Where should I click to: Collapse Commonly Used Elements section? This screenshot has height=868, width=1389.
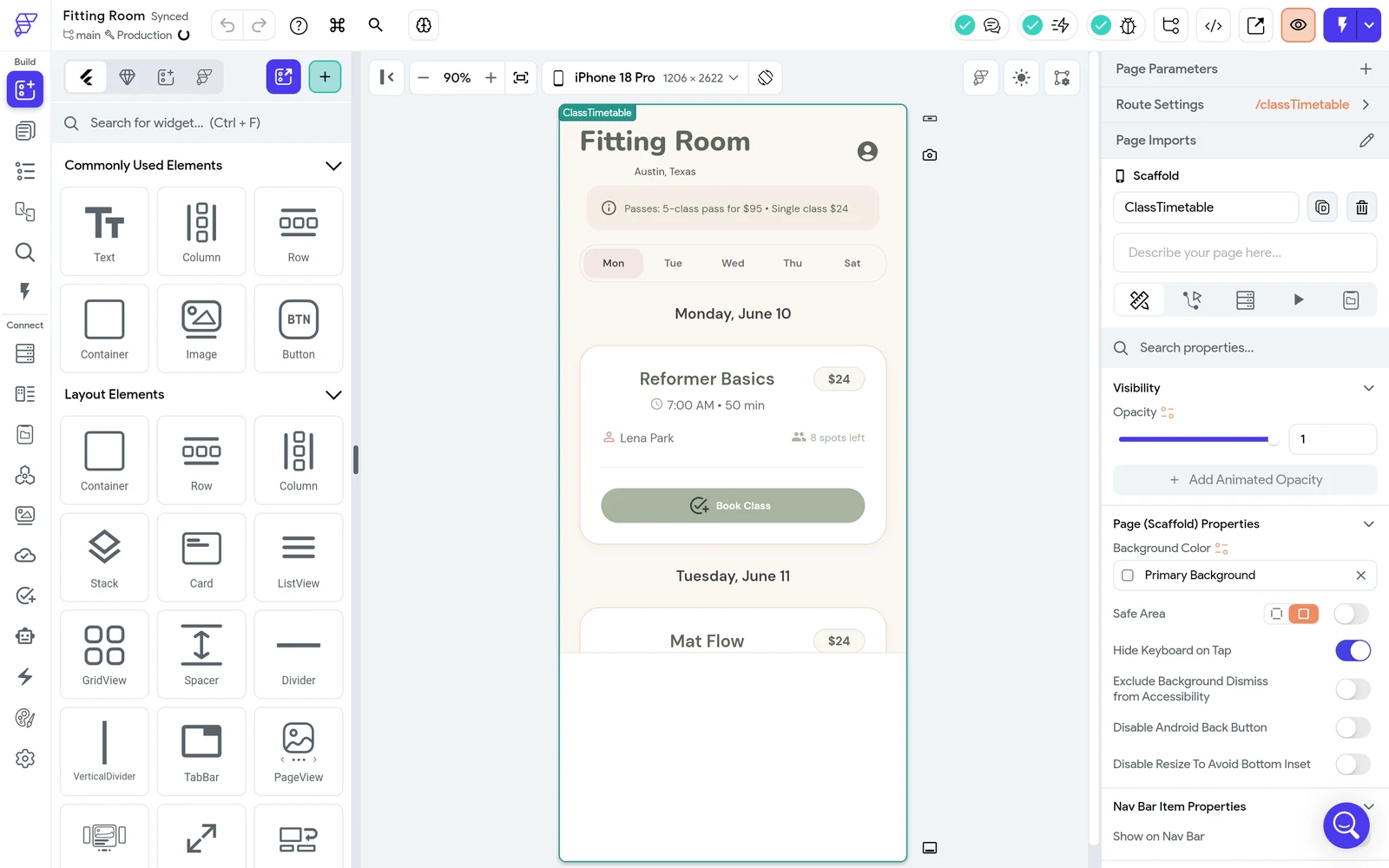(x=333, y=165)
